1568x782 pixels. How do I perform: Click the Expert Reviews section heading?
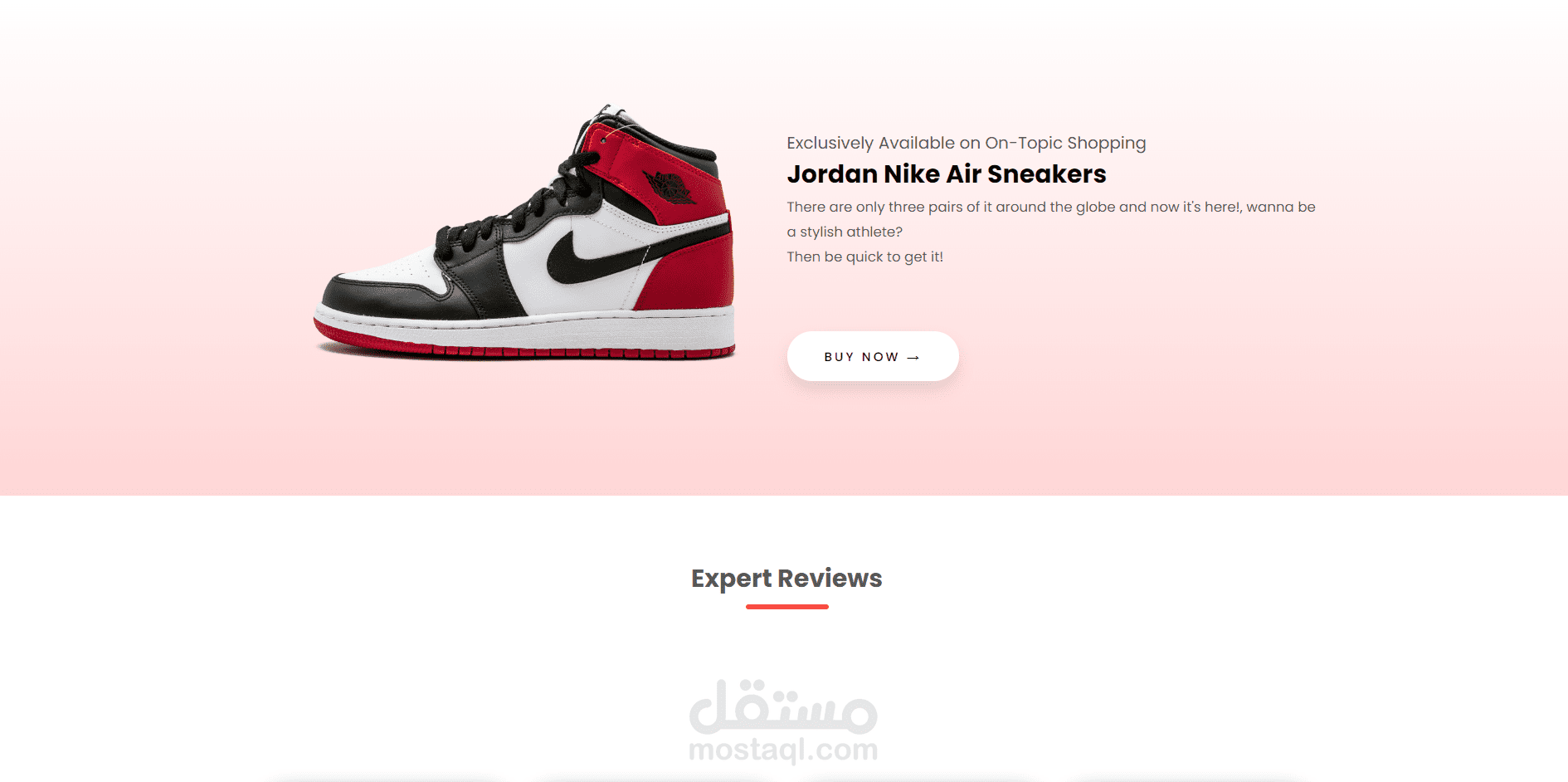786,579
